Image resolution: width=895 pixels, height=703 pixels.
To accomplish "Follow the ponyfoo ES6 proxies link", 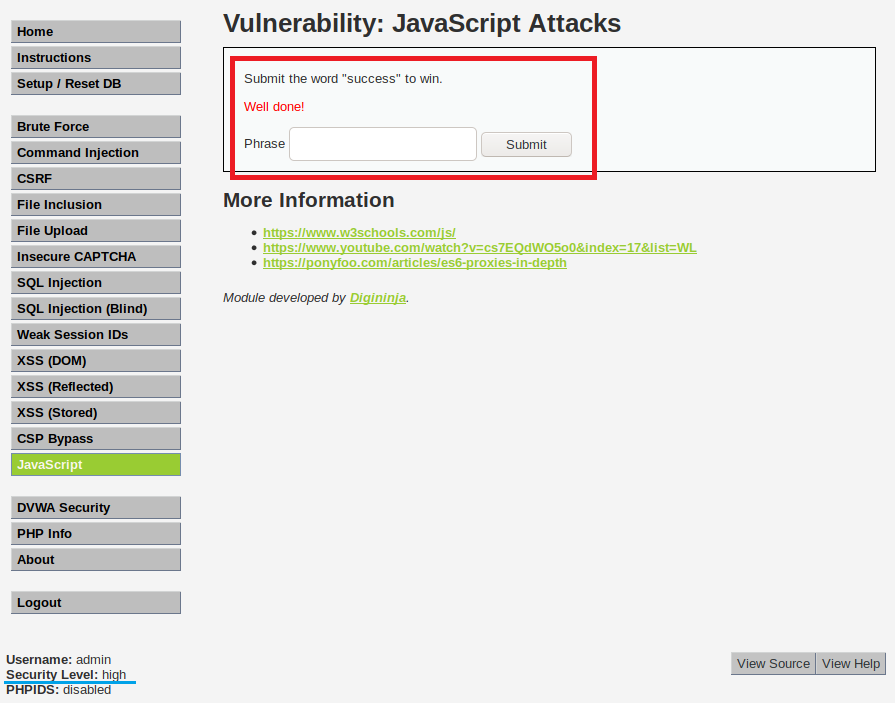I will point(414,263).
